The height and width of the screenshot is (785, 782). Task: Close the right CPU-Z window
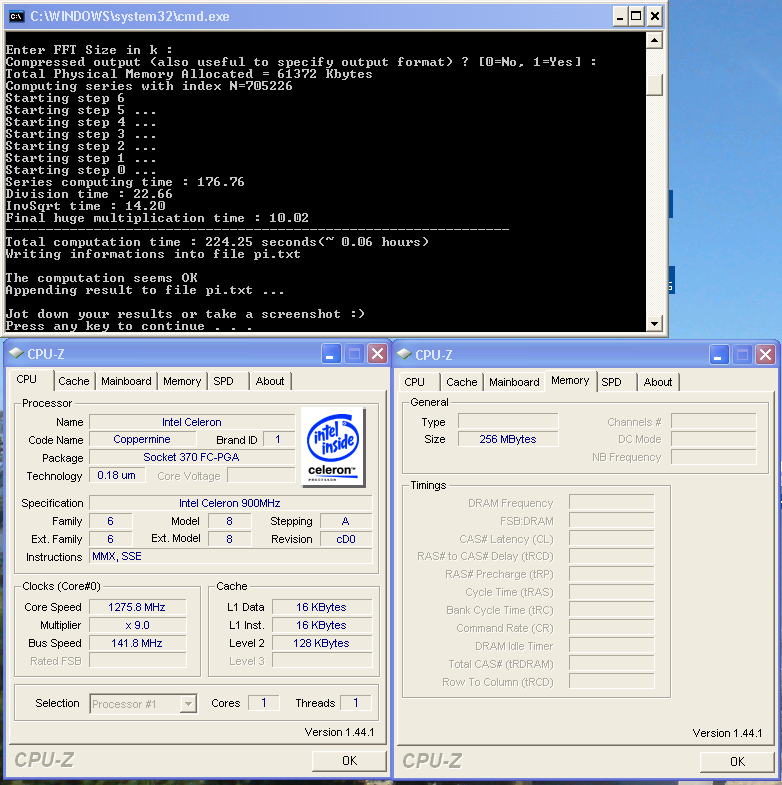click(765, 355)
